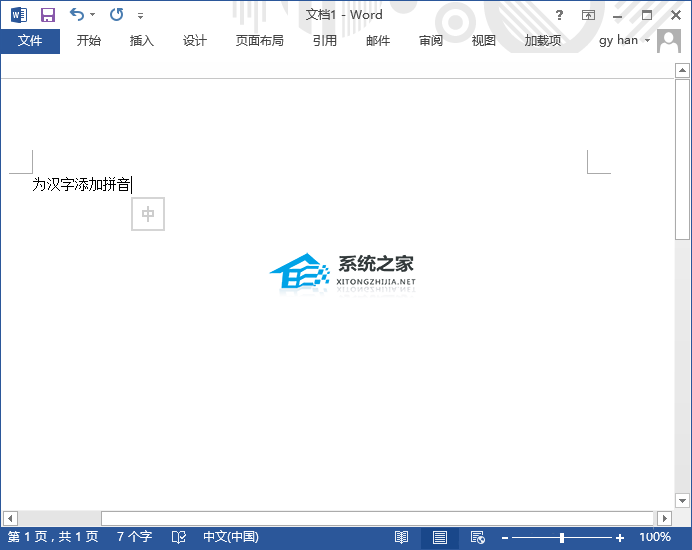The width and height of the screenshot is (692, 550).
Task: Open the 视图 tab
Action: pyautogui.click(x=484, y=41)
